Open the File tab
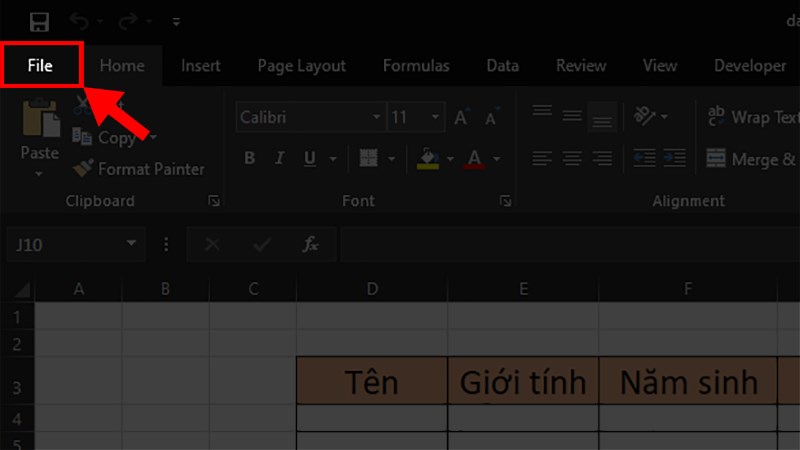The width and height of the screenshot is (800, 450). coord(40,65)
